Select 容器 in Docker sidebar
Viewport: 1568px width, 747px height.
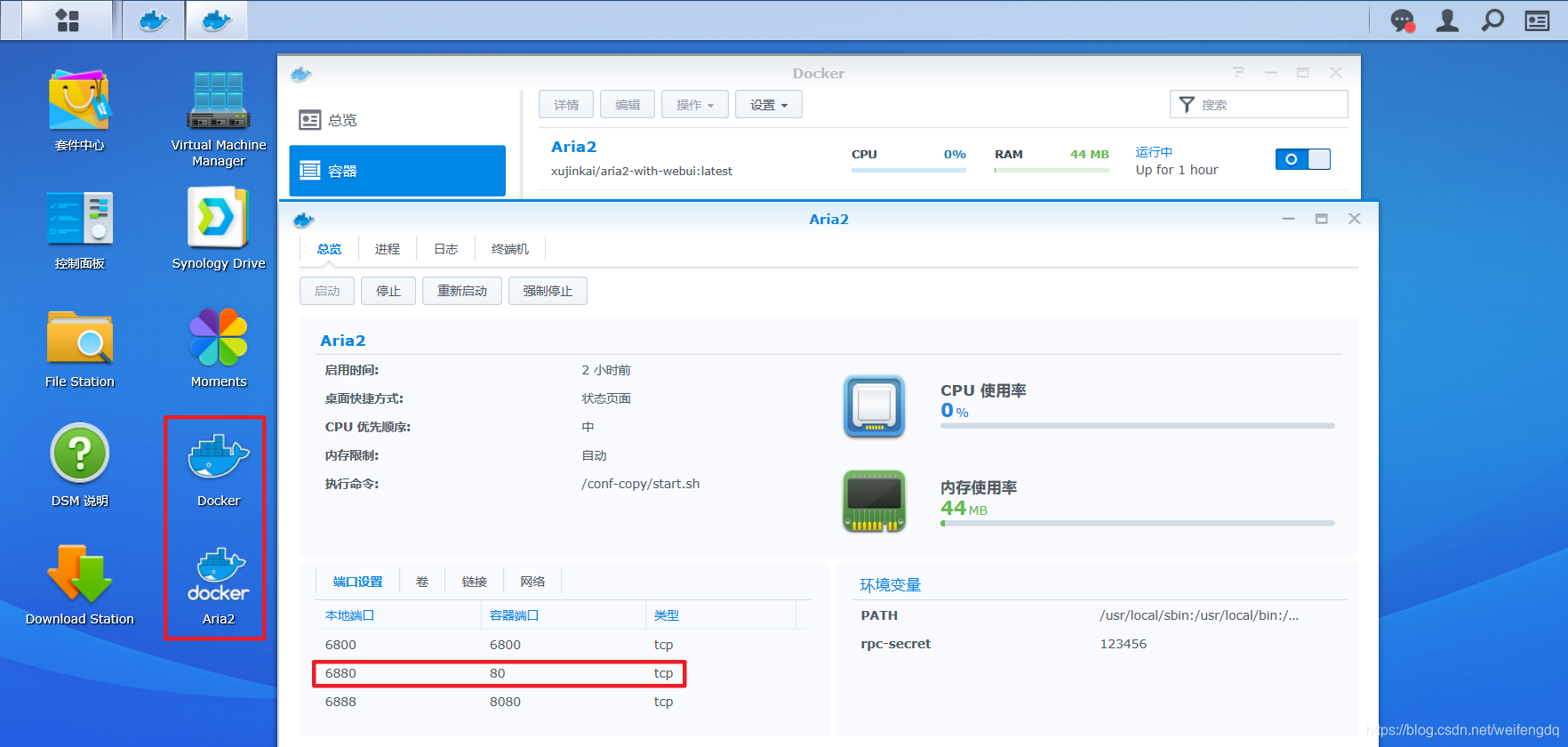tap(397, 171)
